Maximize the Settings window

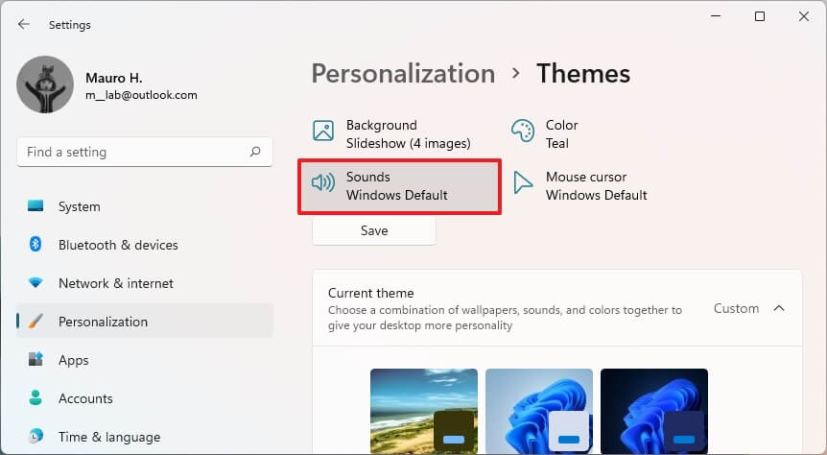759,16
